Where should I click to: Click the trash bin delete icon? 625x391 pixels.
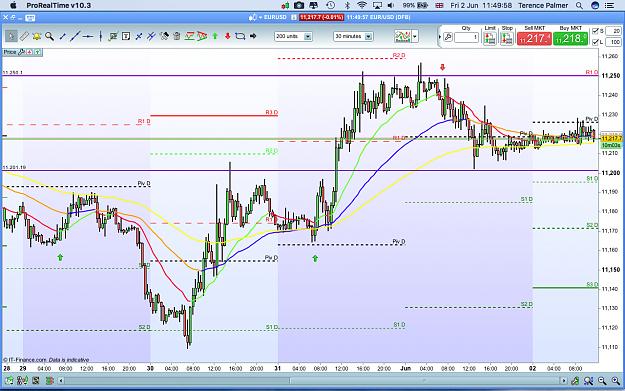[177, 36]
